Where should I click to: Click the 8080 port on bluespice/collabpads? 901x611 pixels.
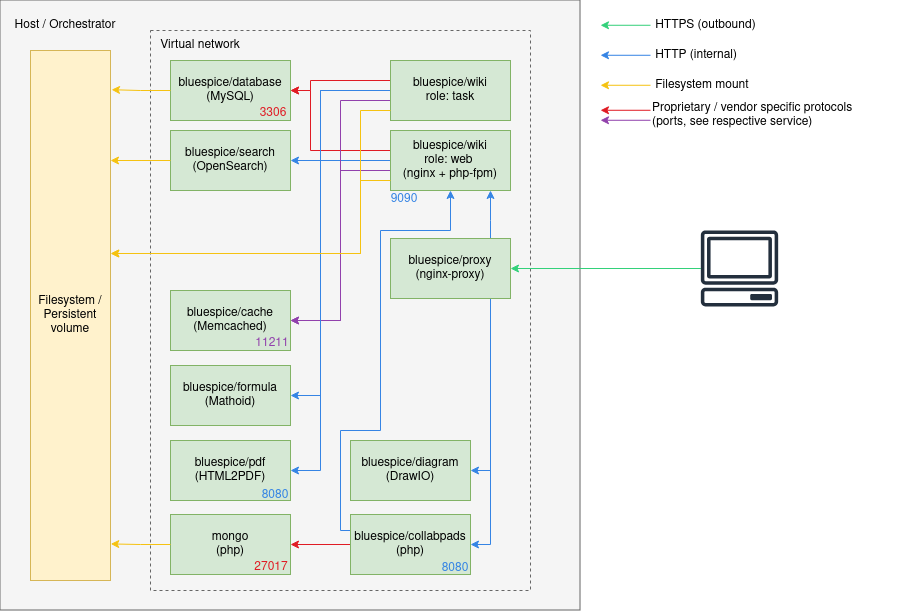tap(455, 567)
